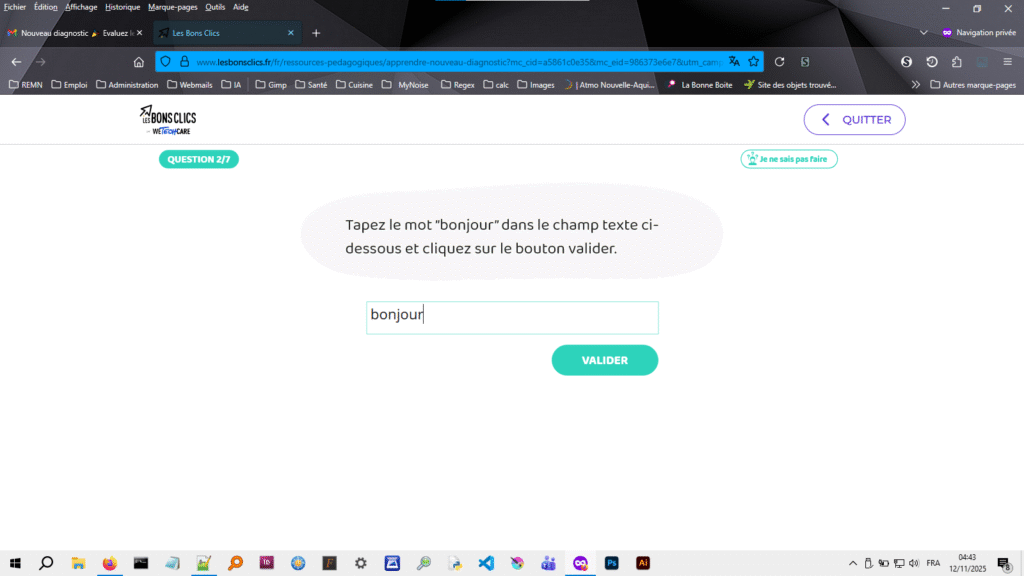
Task: Click the QUITTER button
Action: [x=854, y=119]
